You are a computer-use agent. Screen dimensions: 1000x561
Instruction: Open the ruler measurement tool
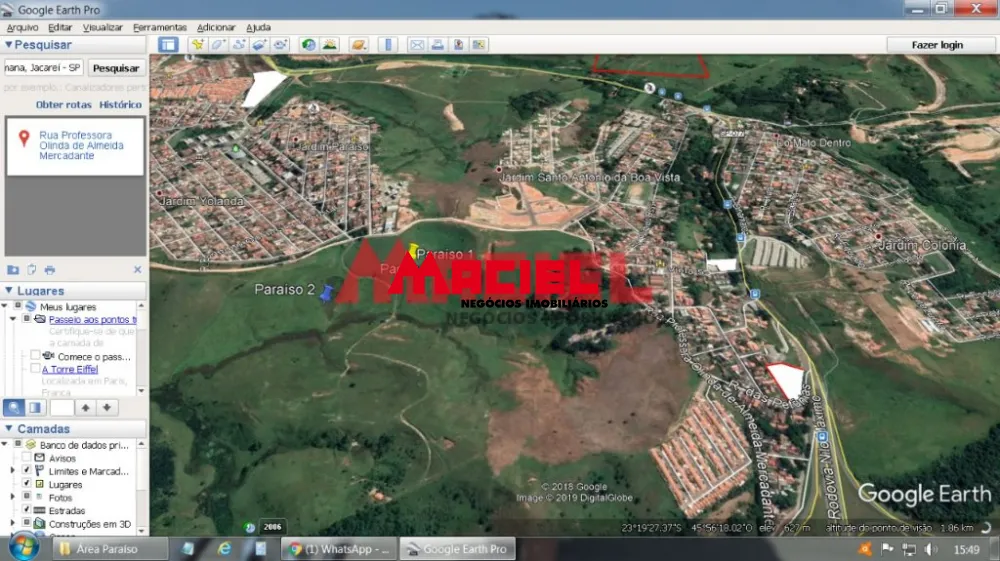click(x=388, y=45)
